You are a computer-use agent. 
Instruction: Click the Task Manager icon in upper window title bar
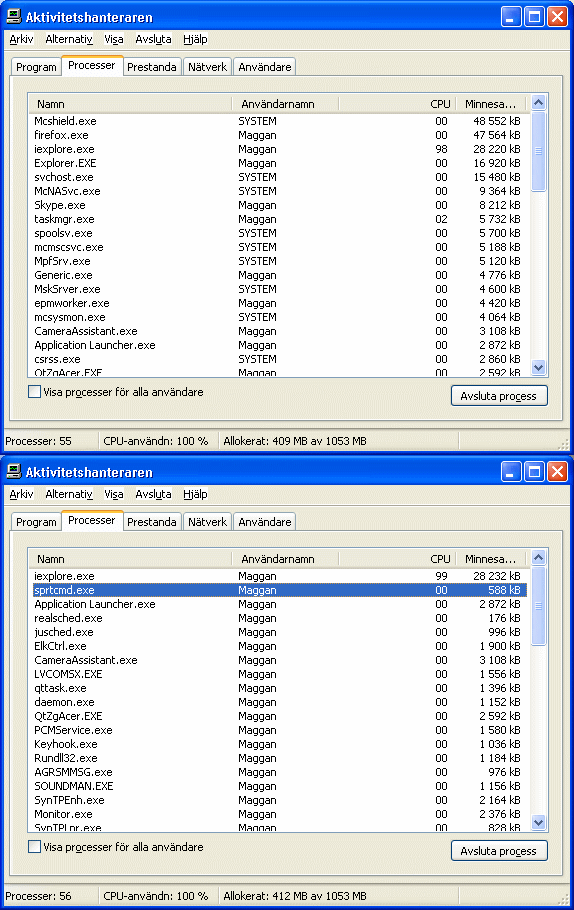pyautogui.click(x=14, y=16)
